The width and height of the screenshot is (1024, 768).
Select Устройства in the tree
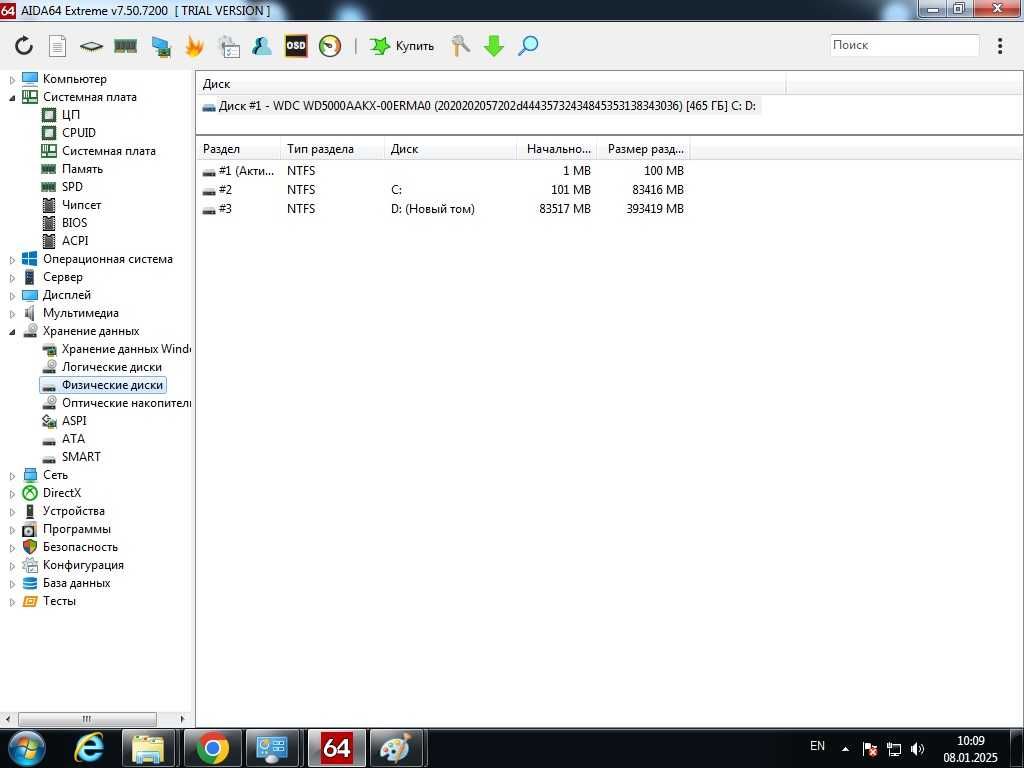click(x=73, y=511)
